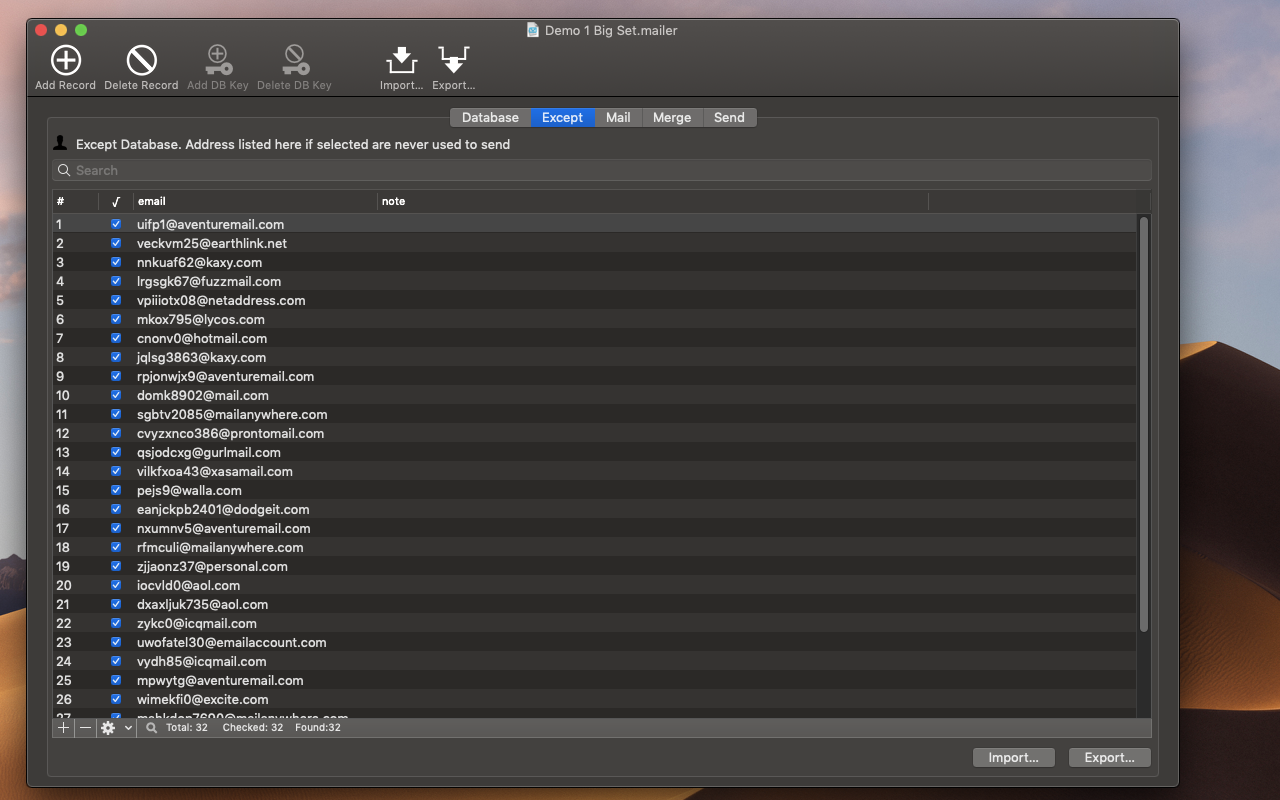Click the minus button below the list
The width and height of the screenshot is (1280, 800).
(x=86, y=728)
